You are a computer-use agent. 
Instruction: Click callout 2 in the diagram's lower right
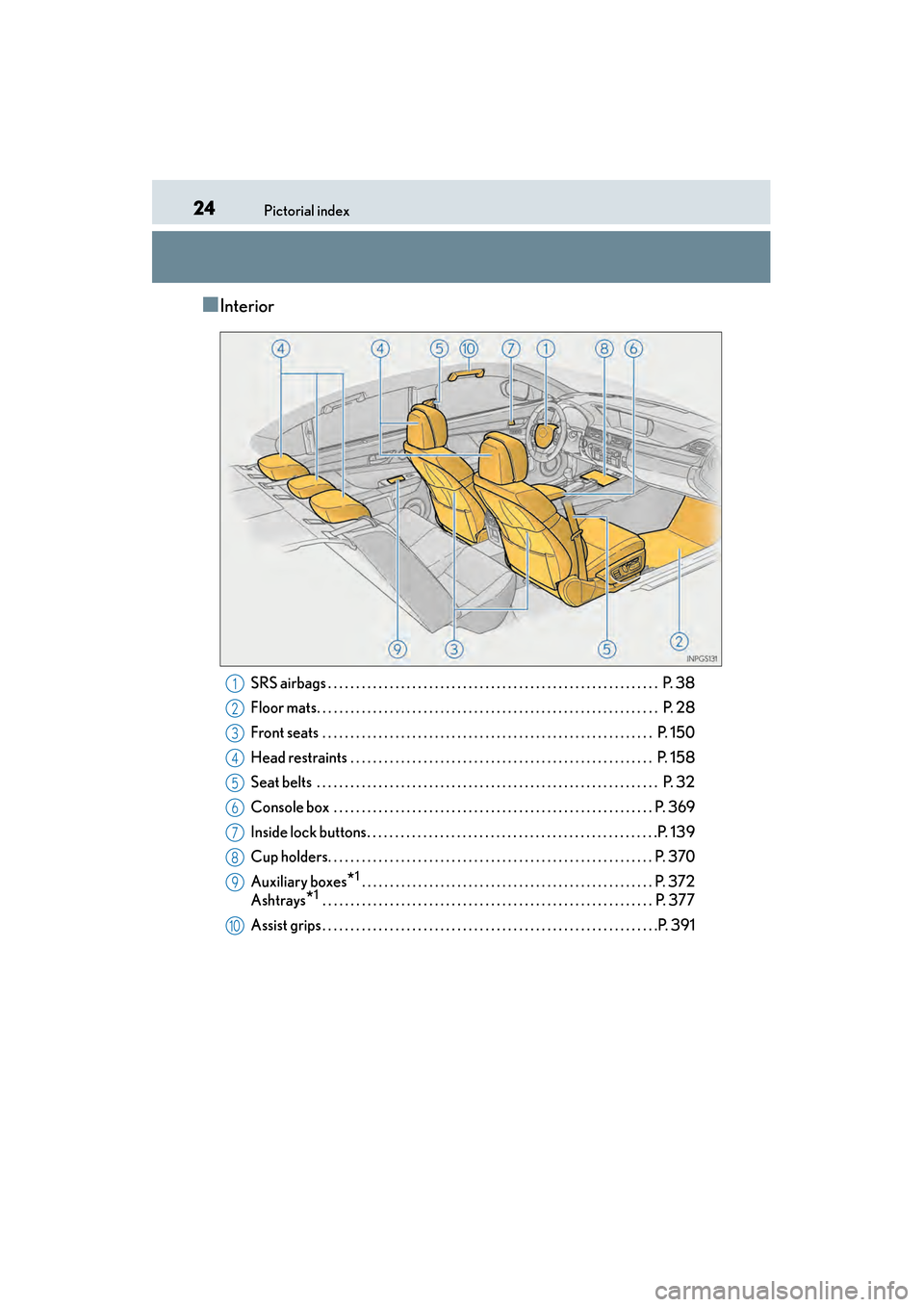click(x=680, y=641)
